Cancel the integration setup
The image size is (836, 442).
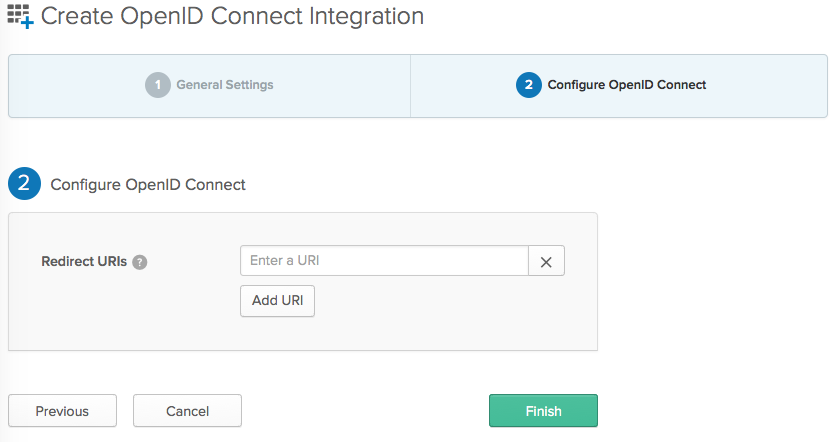(x=187, y=411)
